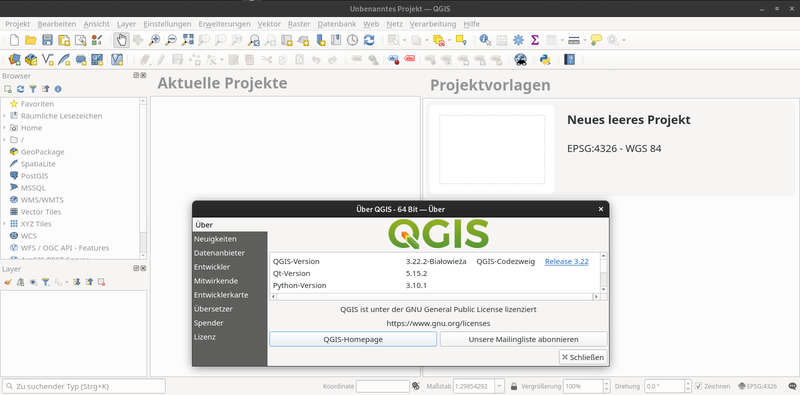Expand the root / folder node
Viewport: 800px width, 395px height.
click(x=5, y=140)
